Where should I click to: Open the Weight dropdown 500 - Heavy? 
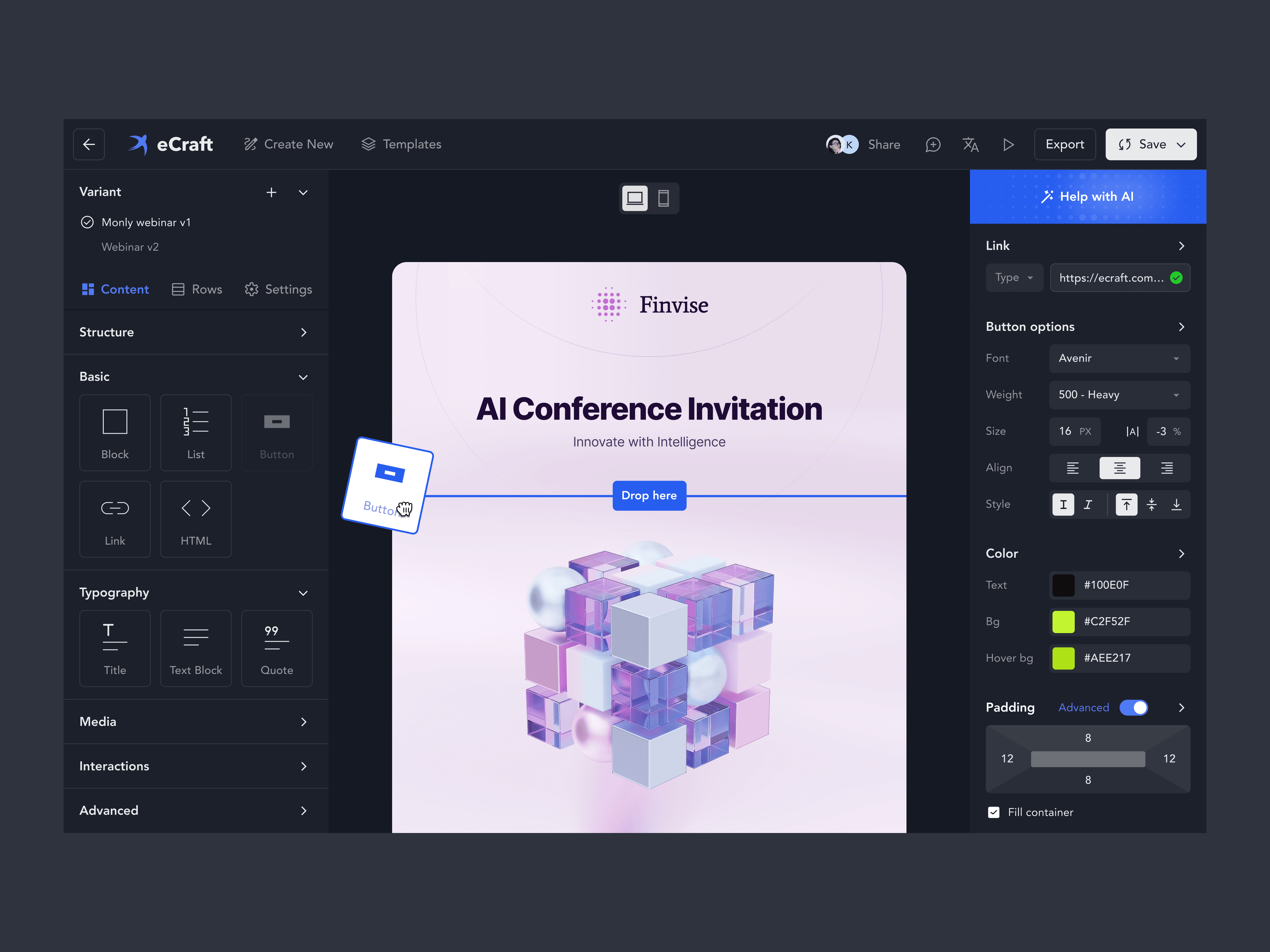point(1119,395)
